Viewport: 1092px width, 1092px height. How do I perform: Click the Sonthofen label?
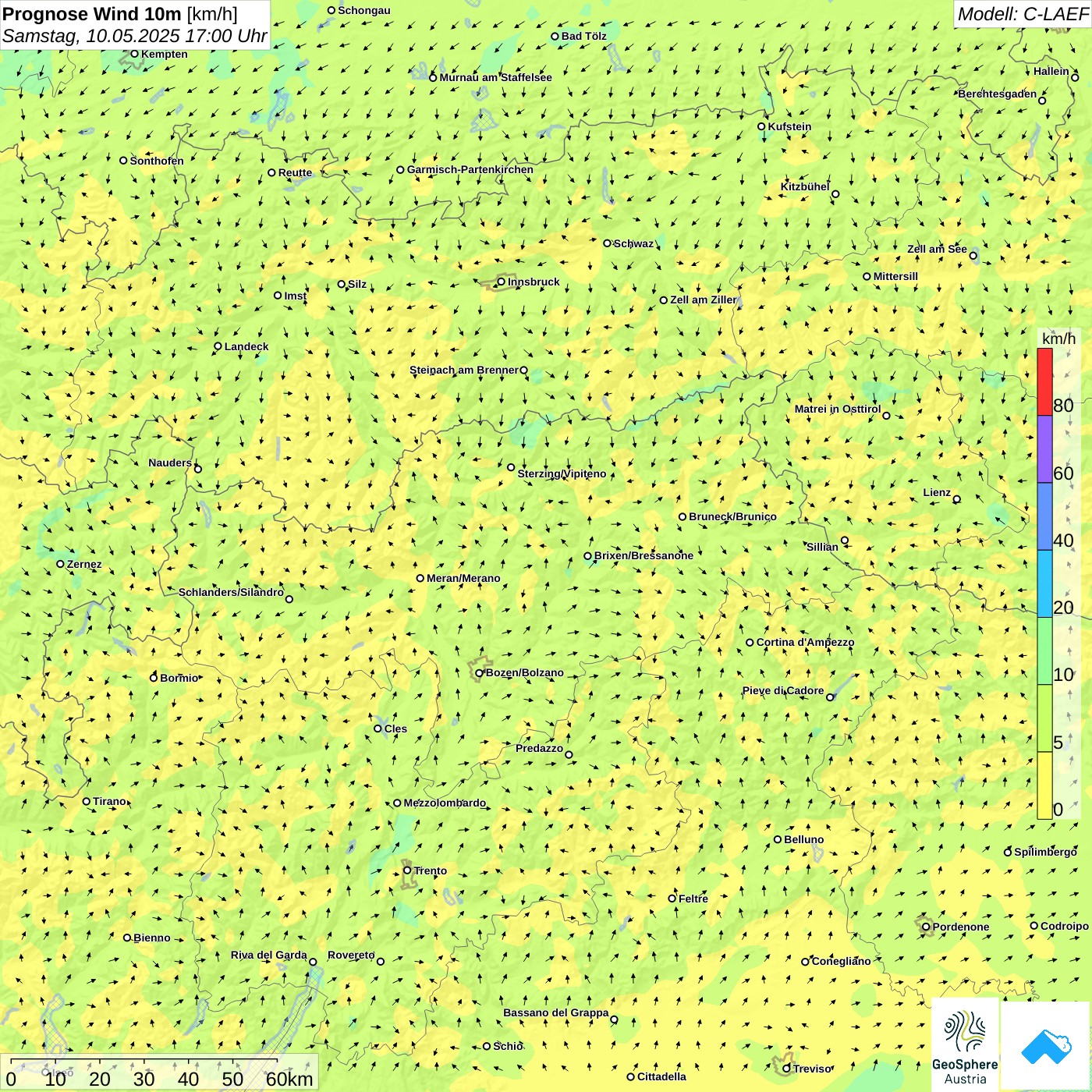point(157,161)
